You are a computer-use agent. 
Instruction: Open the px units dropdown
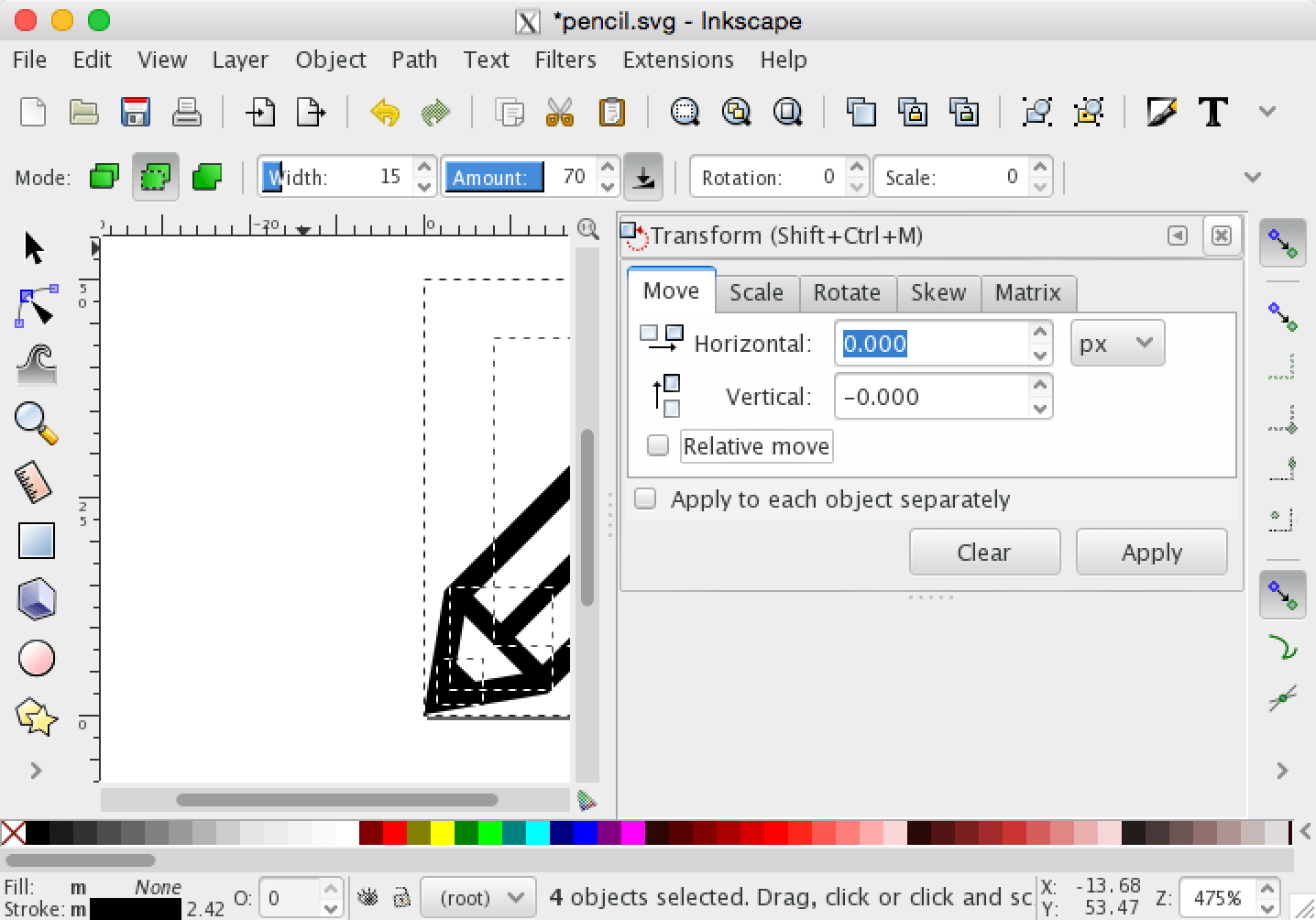1116,343
